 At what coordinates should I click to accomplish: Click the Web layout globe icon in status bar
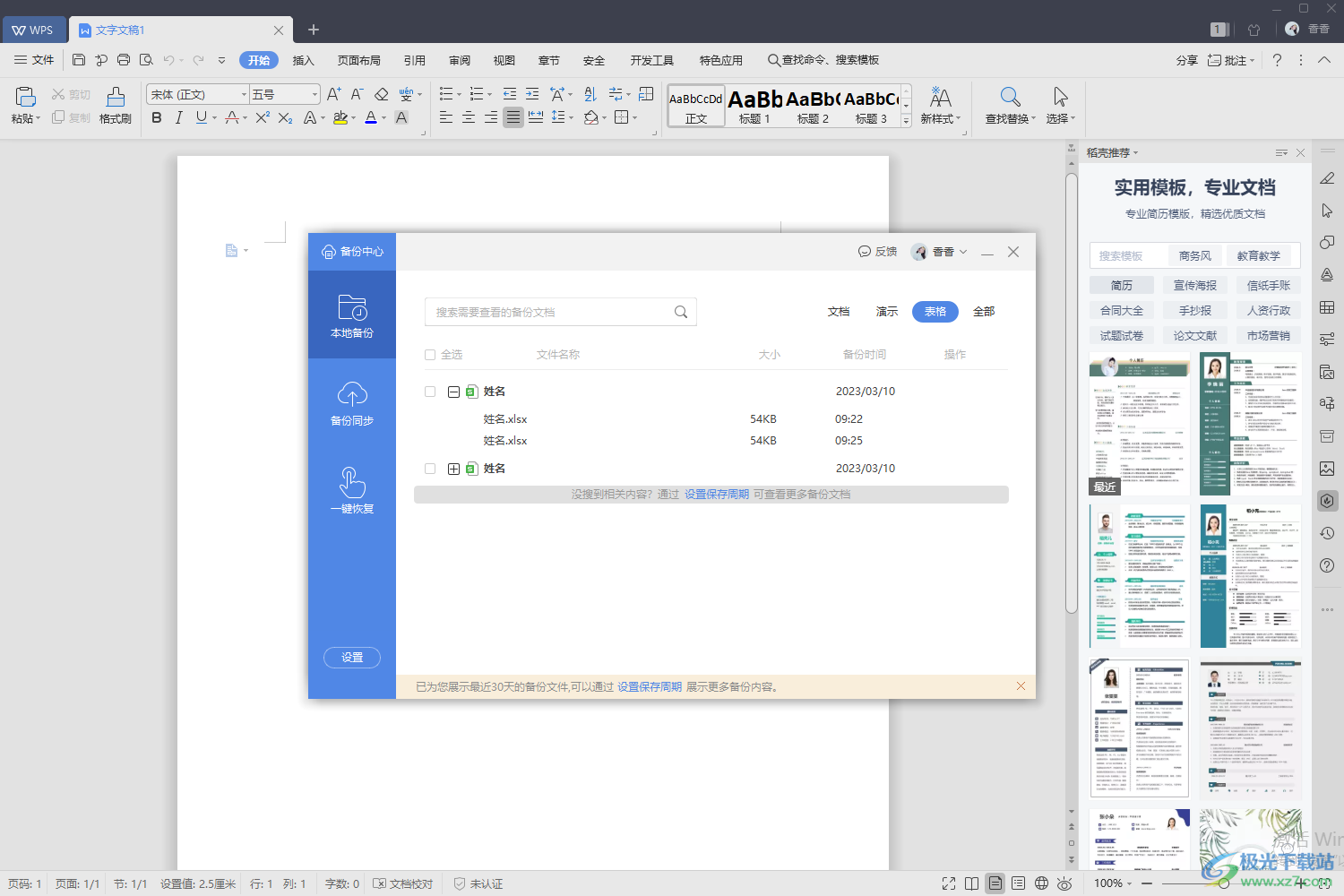point(1041,883)
